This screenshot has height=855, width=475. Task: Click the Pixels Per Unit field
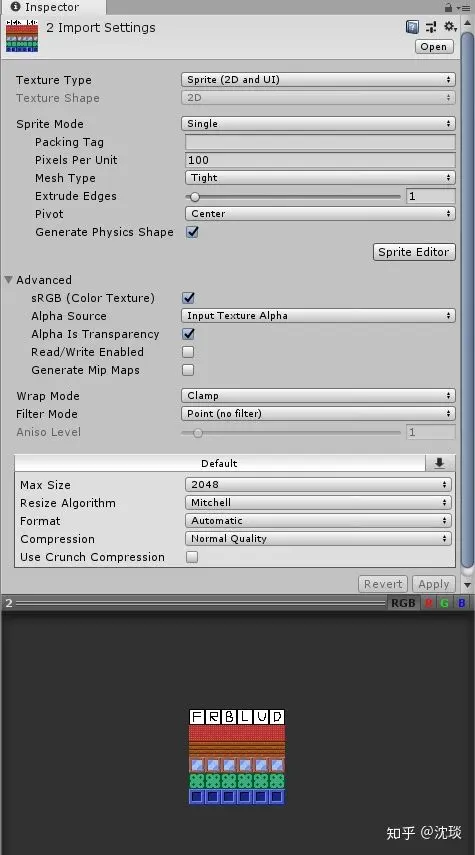click(320, 160)
